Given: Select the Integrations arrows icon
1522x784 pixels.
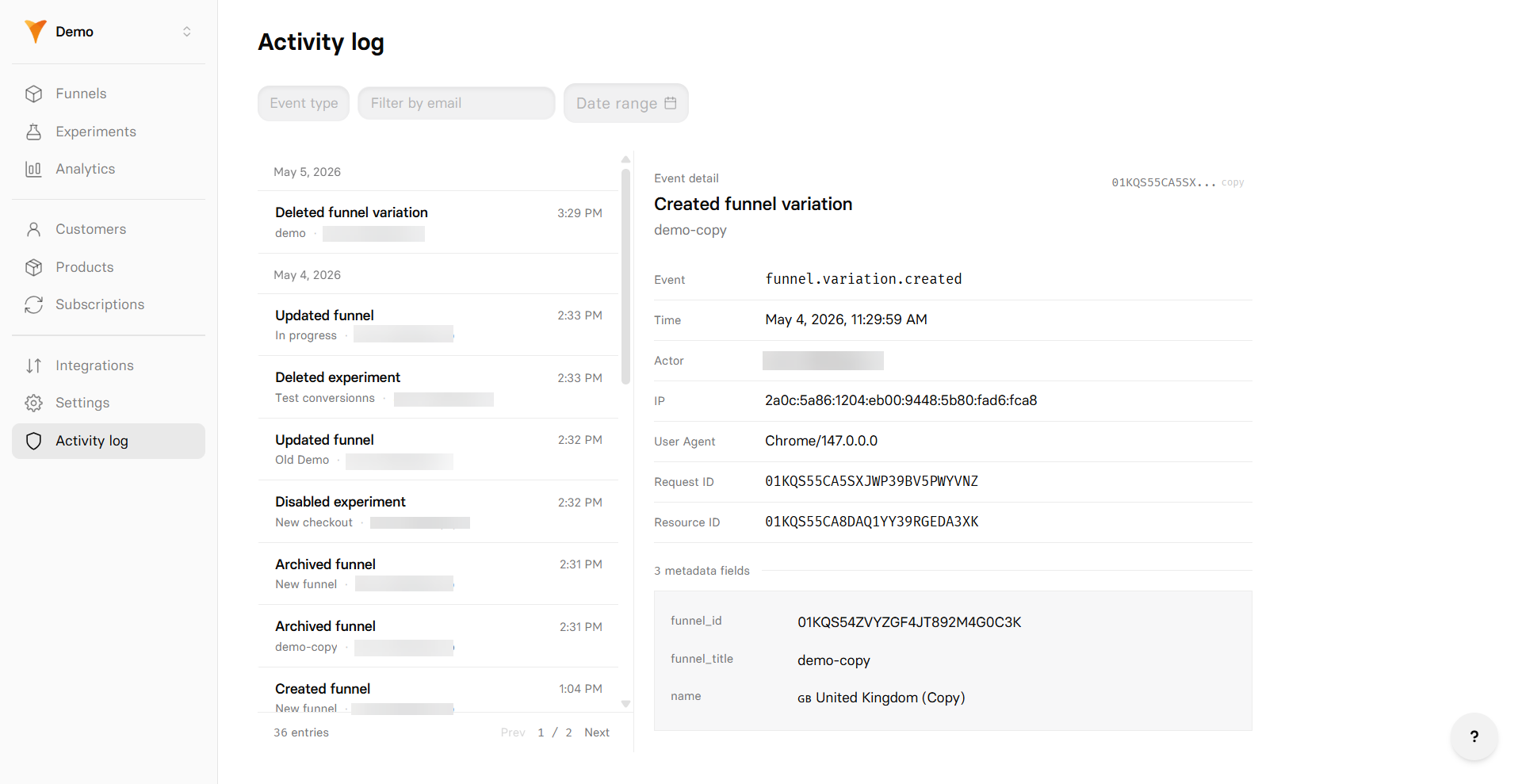Looking at the screenshot, I should pyautogui.click(x=33, y=365).
